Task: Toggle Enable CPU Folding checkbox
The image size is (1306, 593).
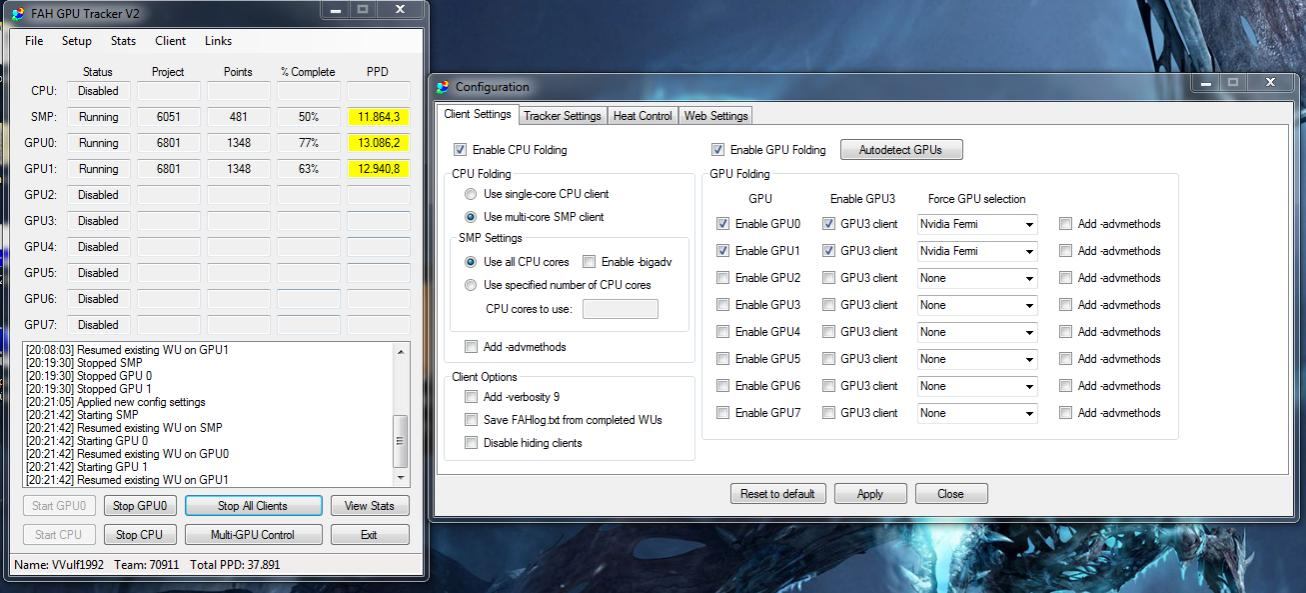Action: [x=460, y=150]
